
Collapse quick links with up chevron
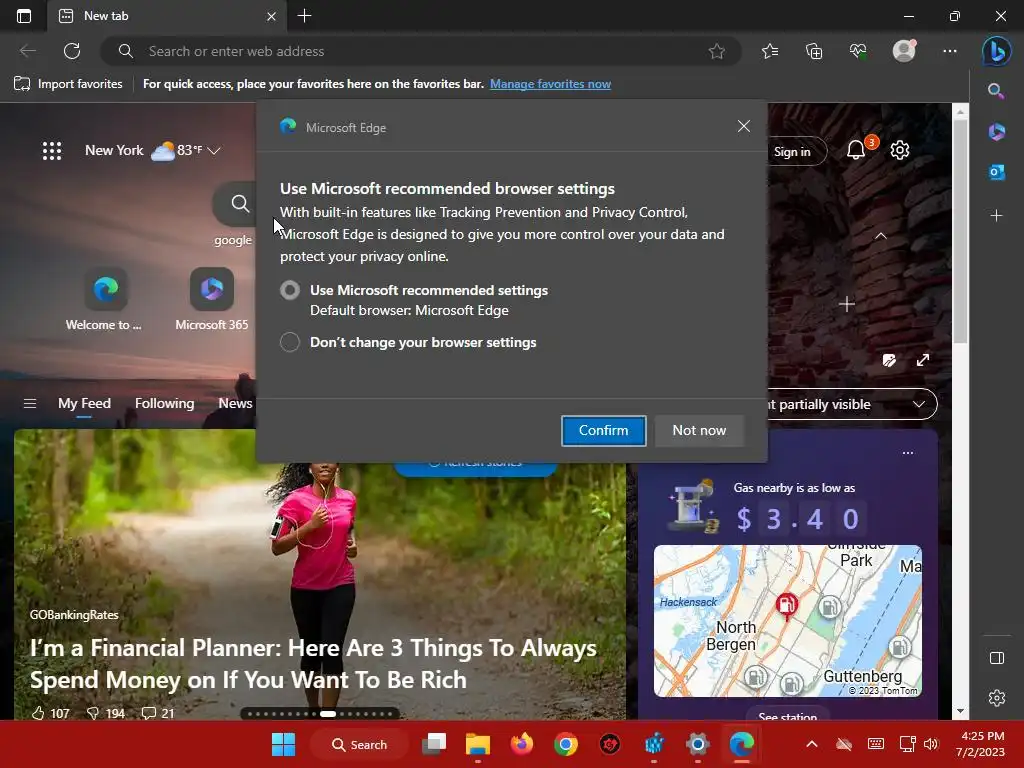880,236
